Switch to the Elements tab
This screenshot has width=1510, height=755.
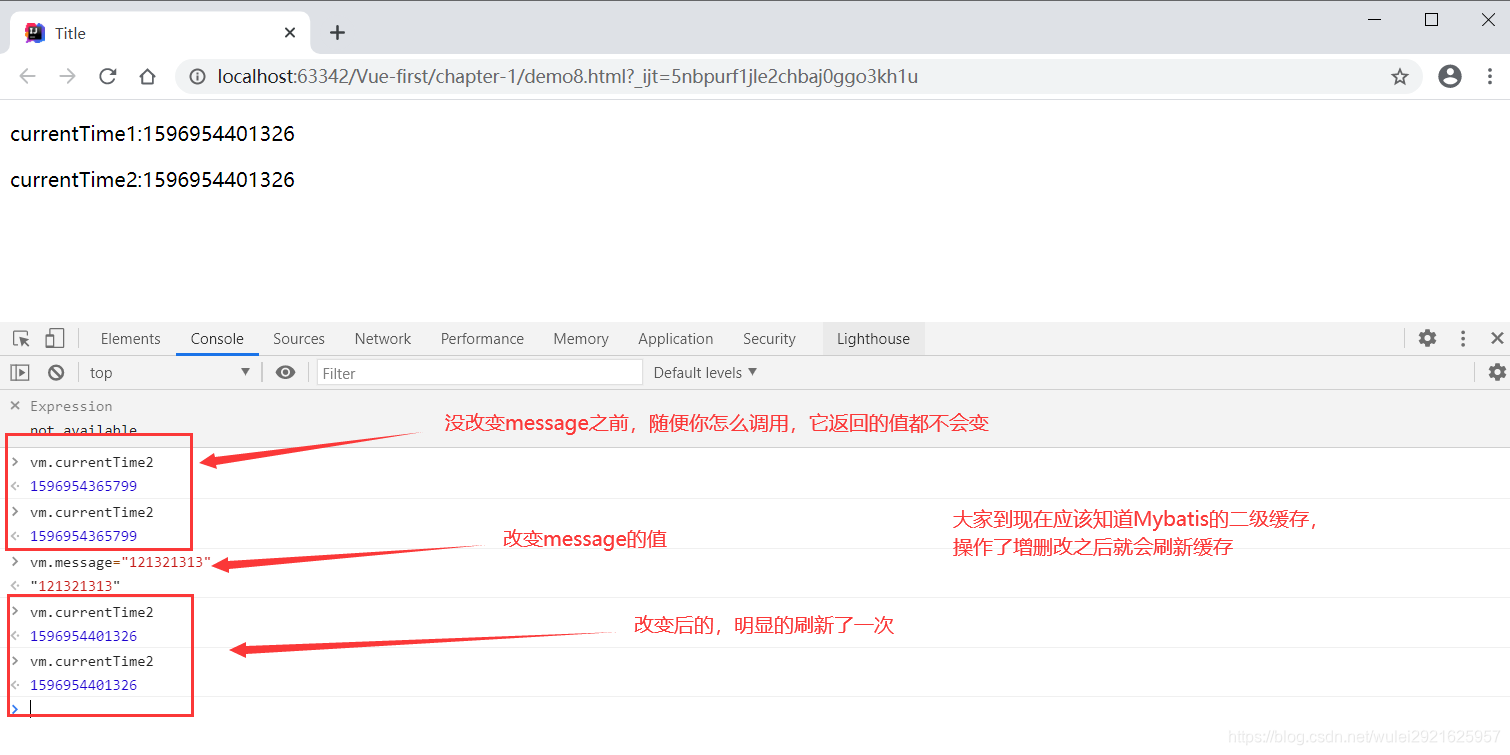point(130,339)
